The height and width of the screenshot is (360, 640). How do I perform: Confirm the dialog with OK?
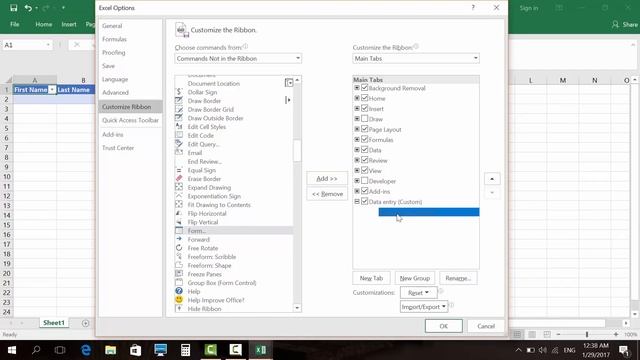click(x=444, y=326)
